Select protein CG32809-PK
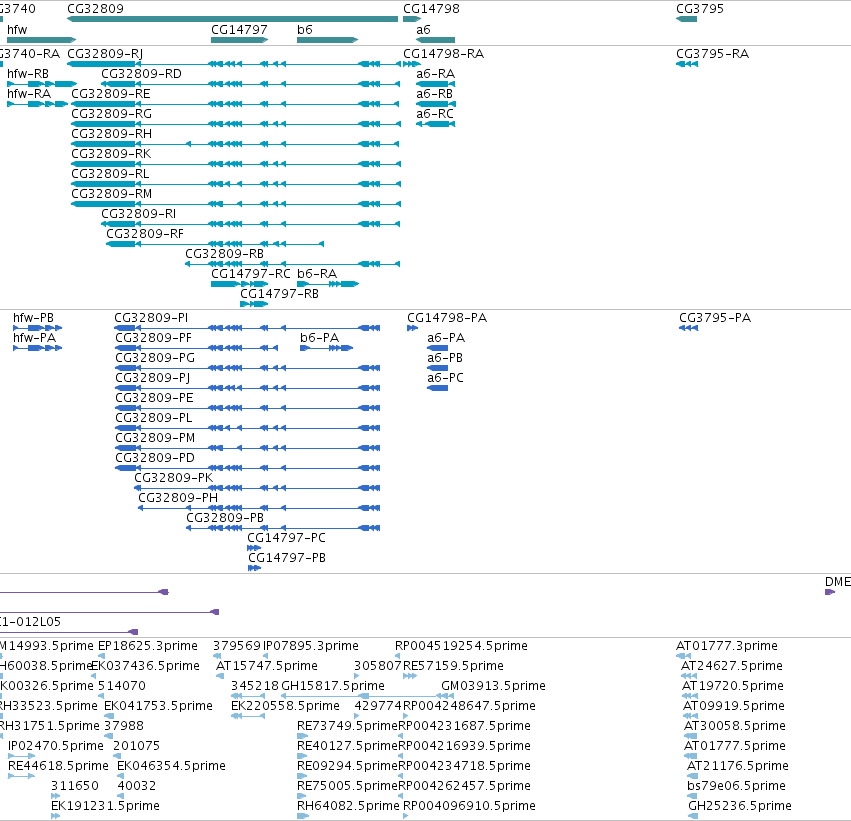Image resolution: width=851 pixels, height=821 pixels. coord(257,488)
